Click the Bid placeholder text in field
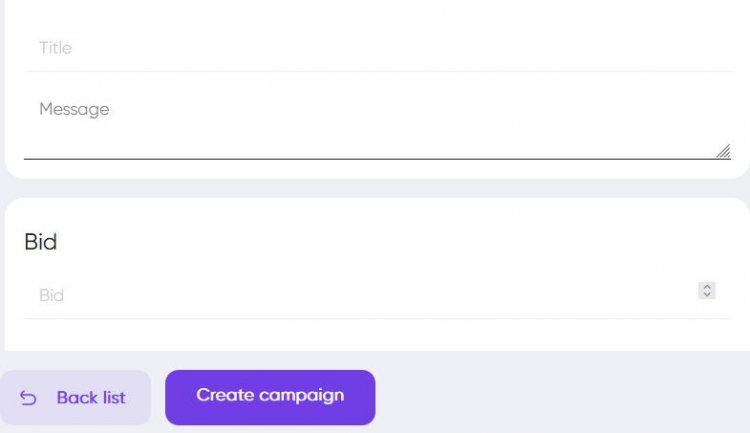750x433 pixels. click(x=51, y=295)
